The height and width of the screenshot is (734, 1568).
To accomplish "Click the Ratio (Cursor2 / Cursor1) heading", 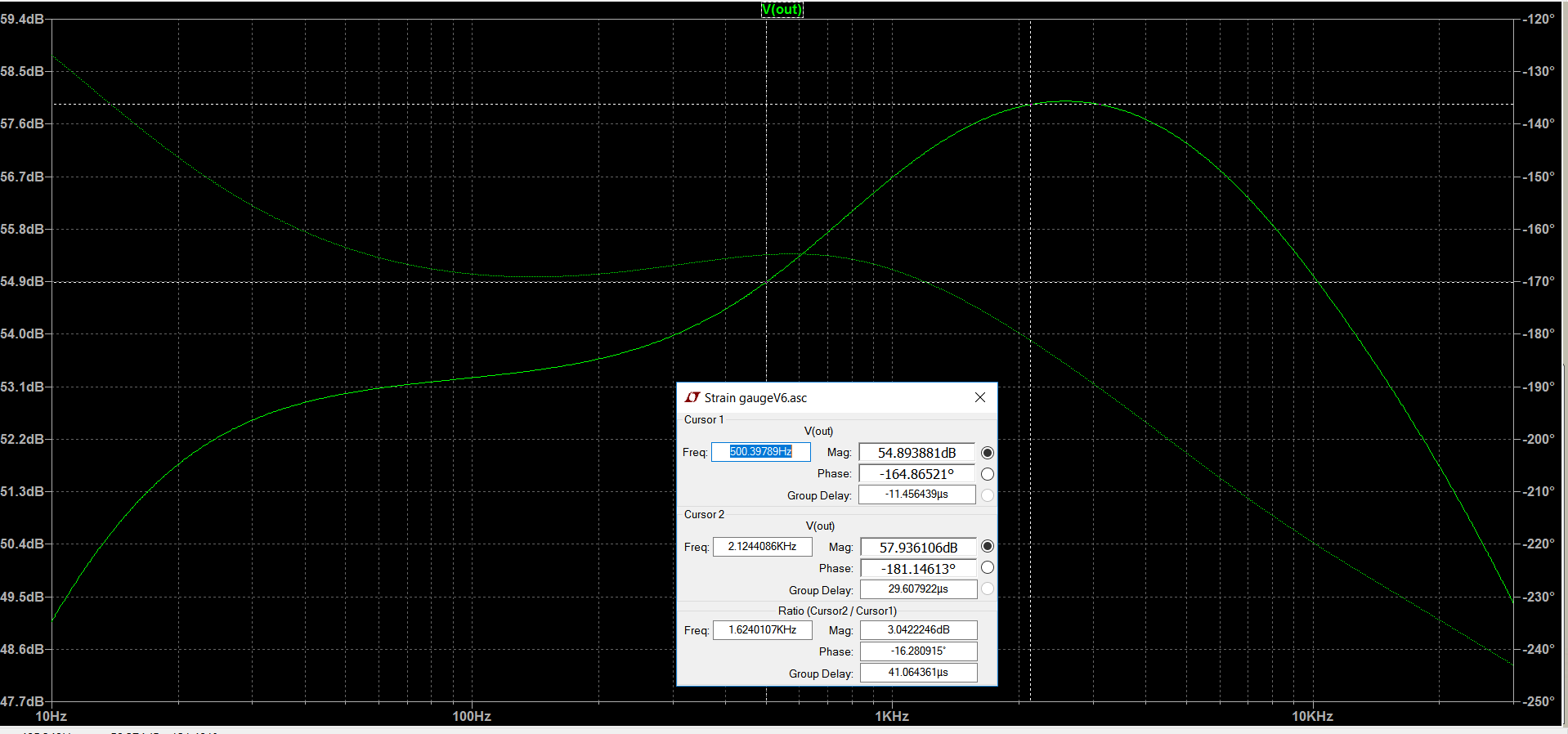I will click(837, 611).
